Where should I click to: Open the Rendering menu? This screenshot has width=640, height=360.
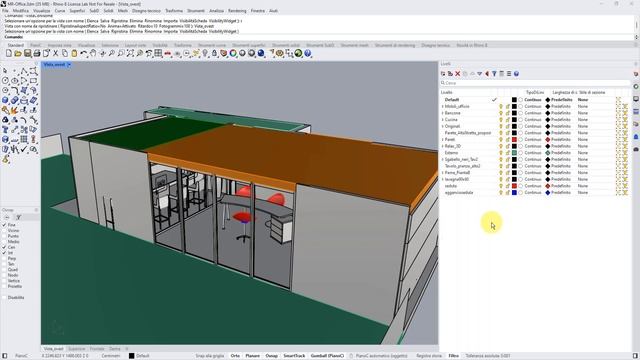pyautogui.click(x=237, y=11)
